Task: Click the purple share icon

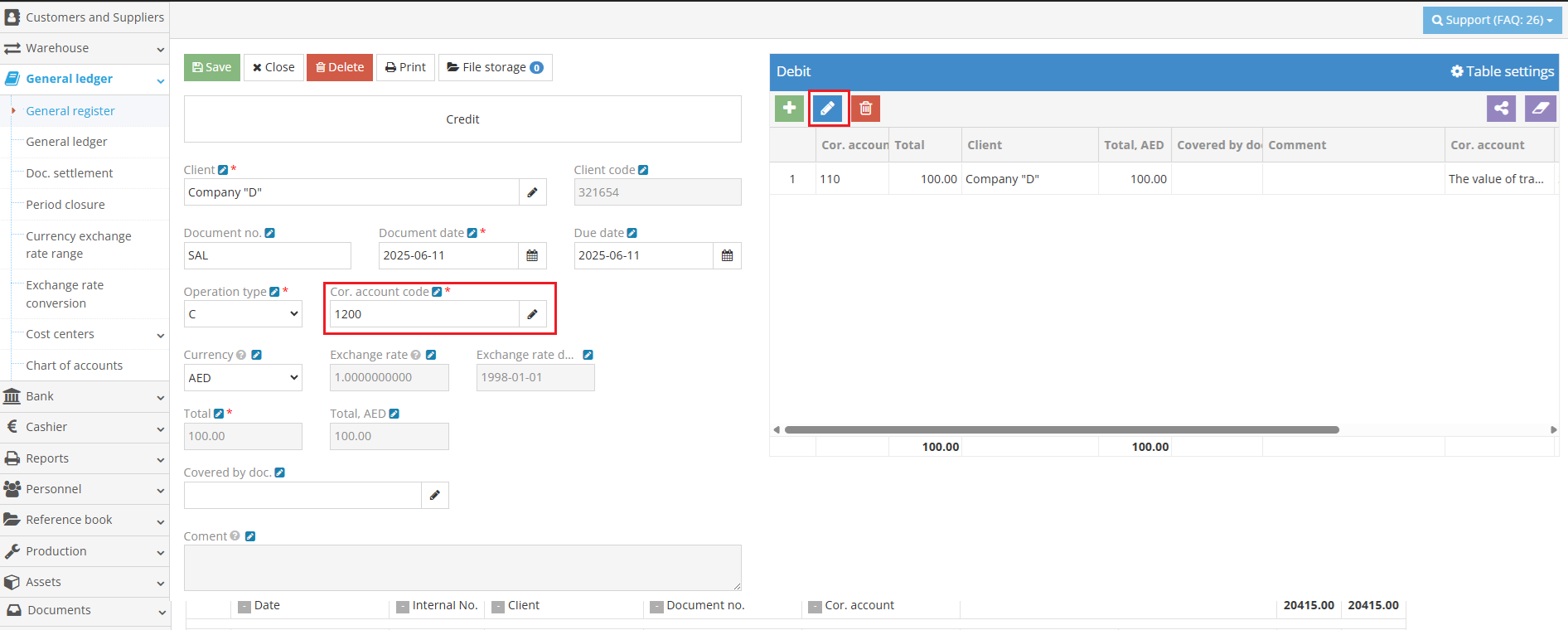Action: 1501,109
